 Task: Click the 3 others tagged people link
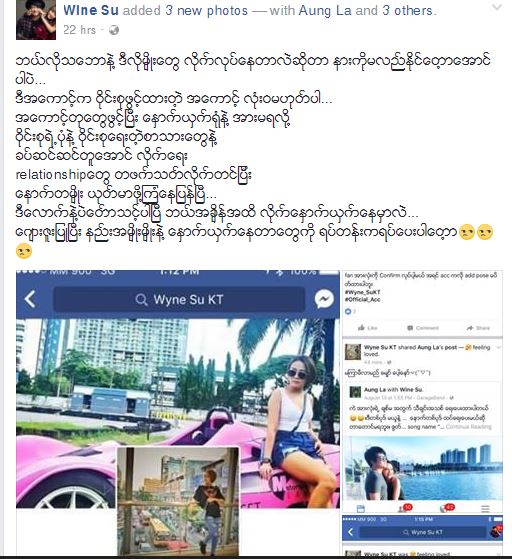pyautogui.click(x=407, y=10)
